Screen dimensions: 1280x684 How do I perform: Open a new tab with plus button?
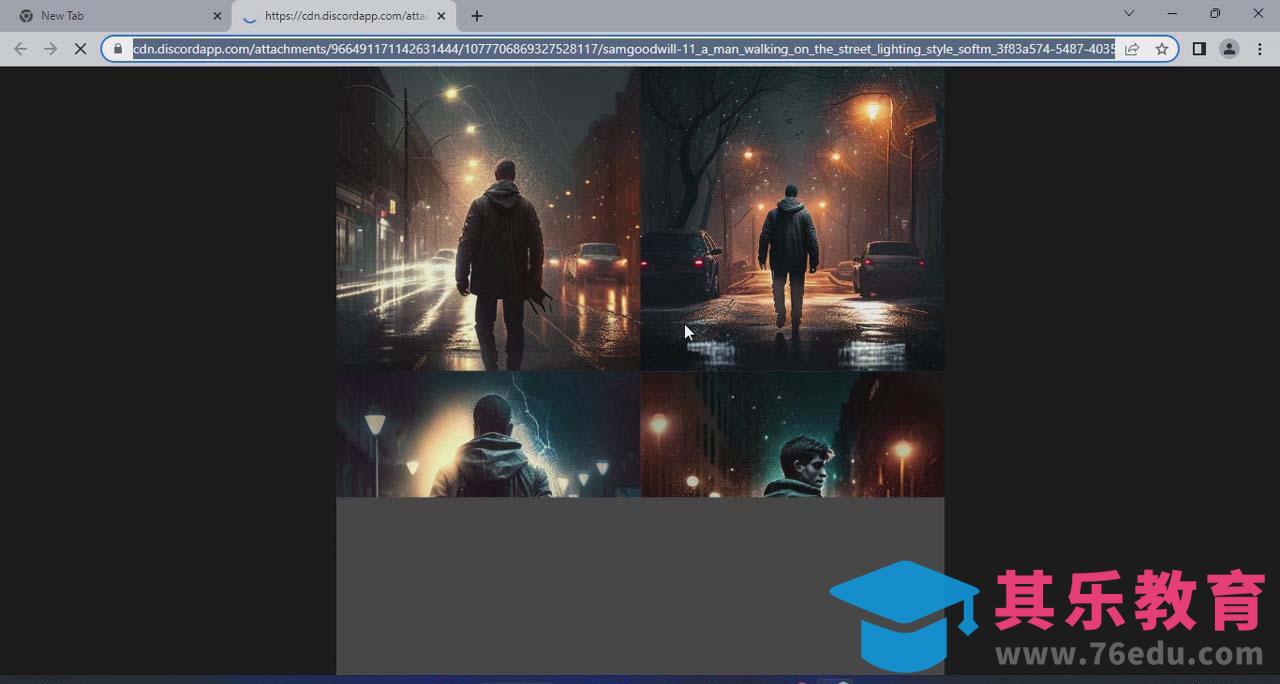[477, 16]
